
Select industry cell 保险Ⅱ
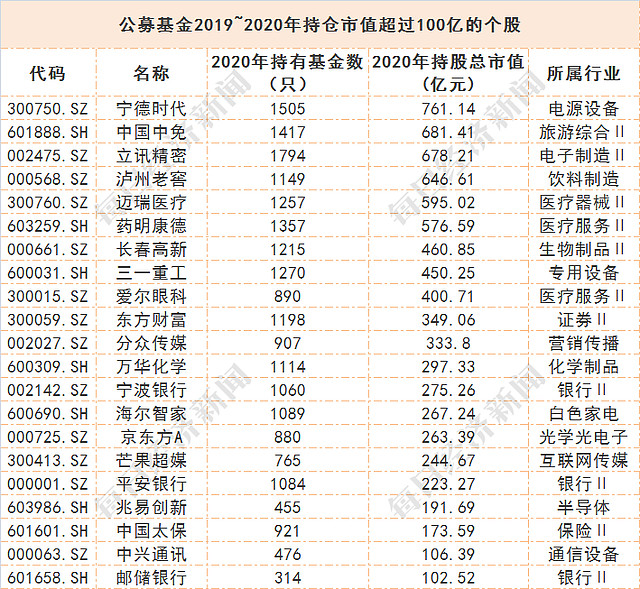582,531
